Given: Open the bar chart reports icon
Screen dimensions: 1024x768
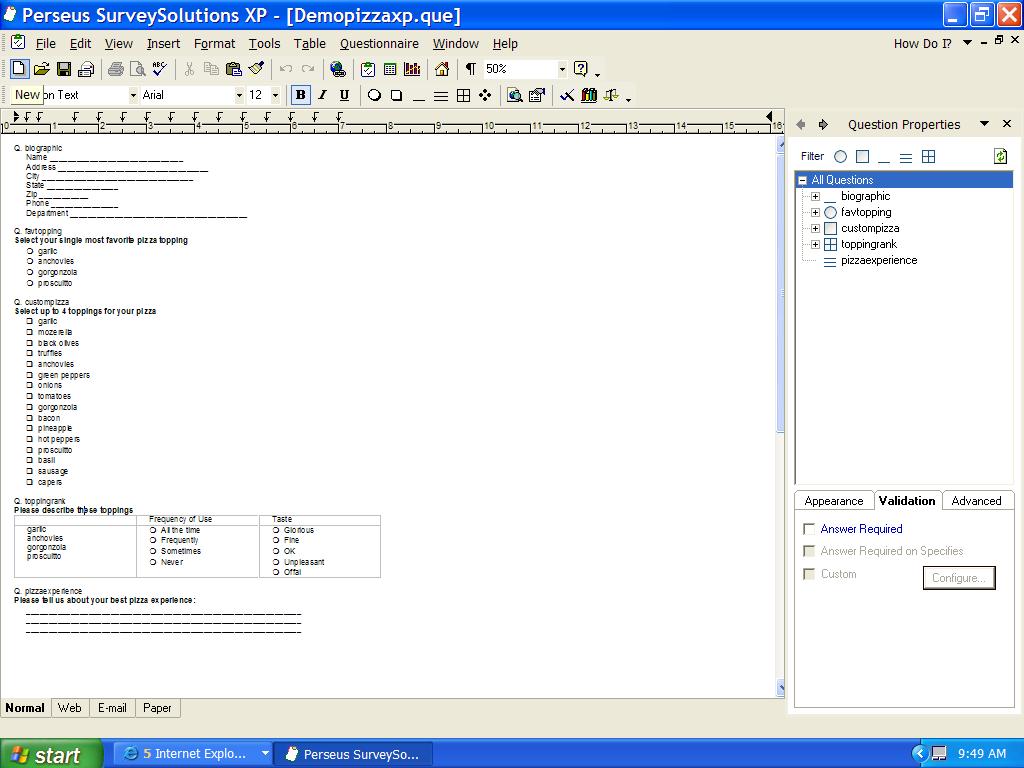Looking at the screenshot, I should [412, 69].
